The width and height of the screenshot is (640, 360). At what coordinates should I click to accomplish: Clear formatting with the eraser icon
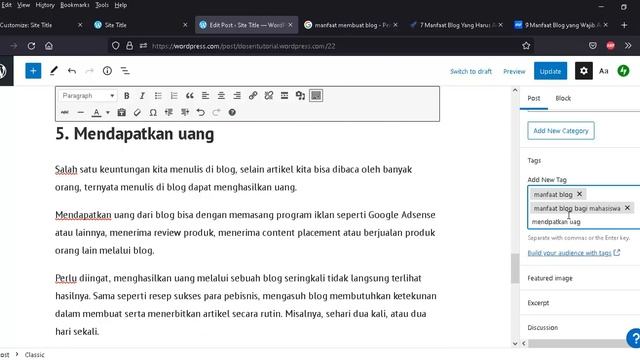point(137,112)
